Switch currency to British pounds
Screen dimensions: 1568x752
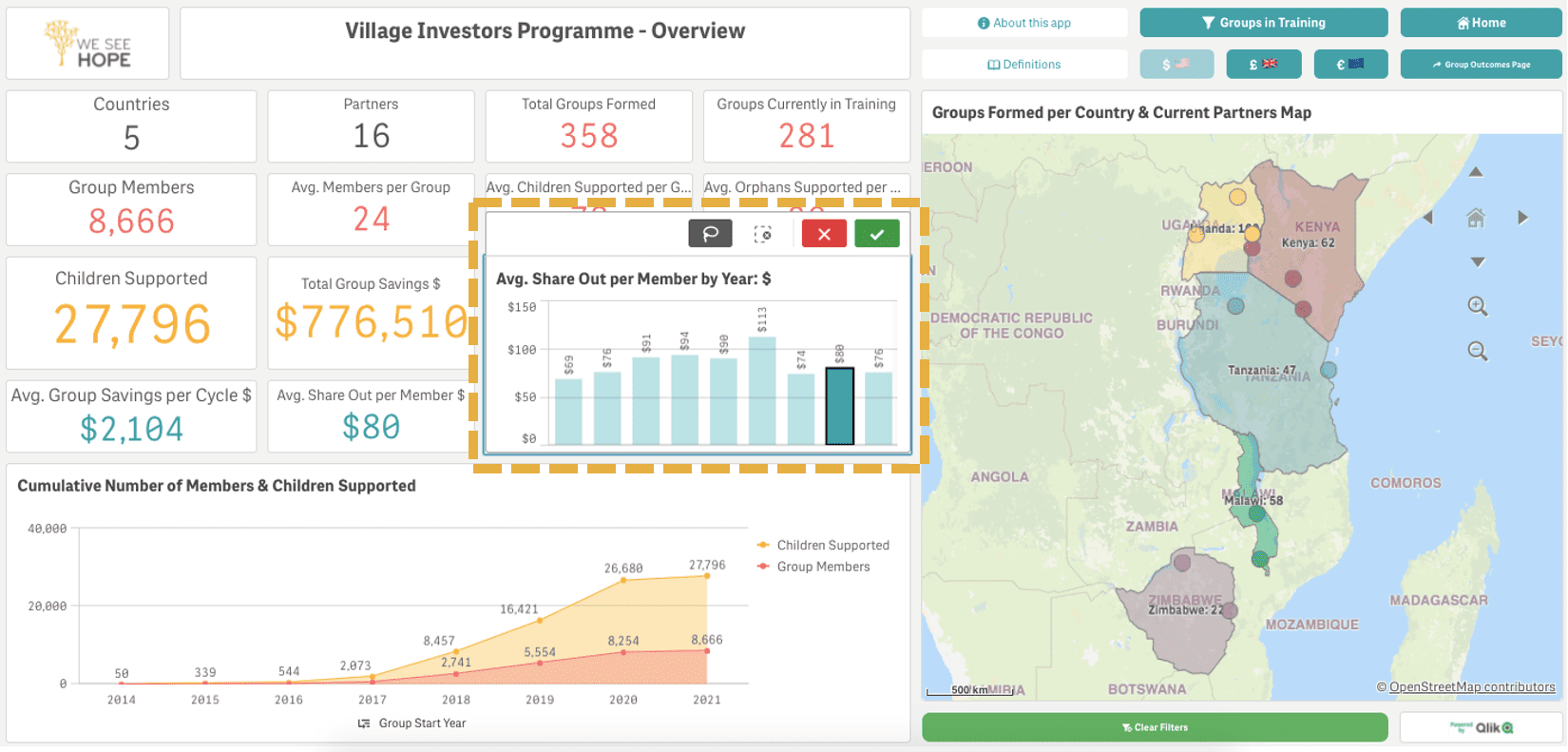pyautogui.click(x=1263, y=65)
